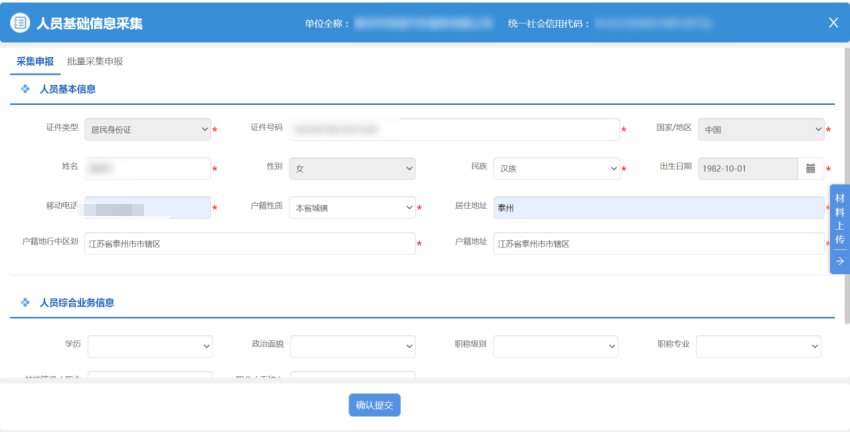Expand the 政治面貌 dropdown
850x433 pixels.
352,346
